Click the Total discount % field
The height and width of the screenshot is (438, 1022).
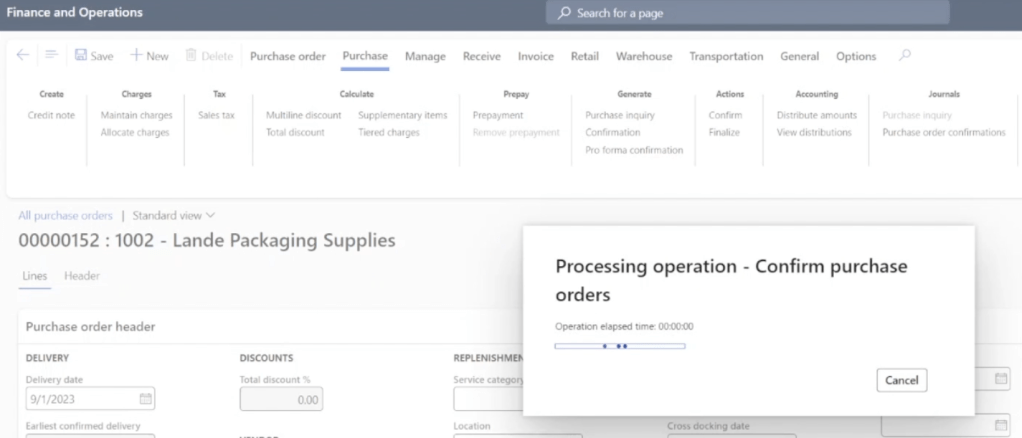[x=281, y=399]
